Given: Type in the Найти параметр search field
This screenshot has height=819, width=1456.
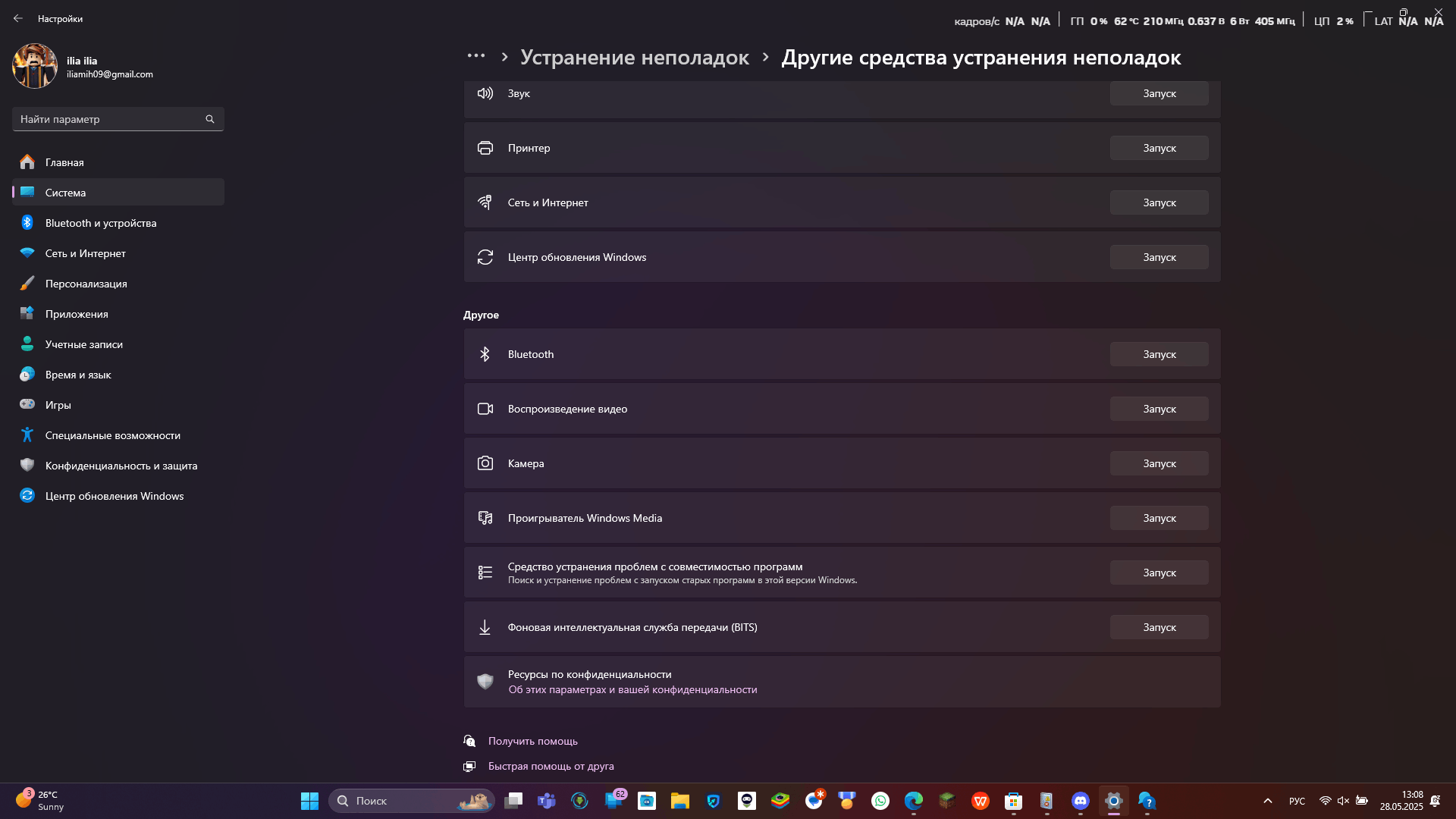Looking at the screenshot, I should (x=106, y=119).
